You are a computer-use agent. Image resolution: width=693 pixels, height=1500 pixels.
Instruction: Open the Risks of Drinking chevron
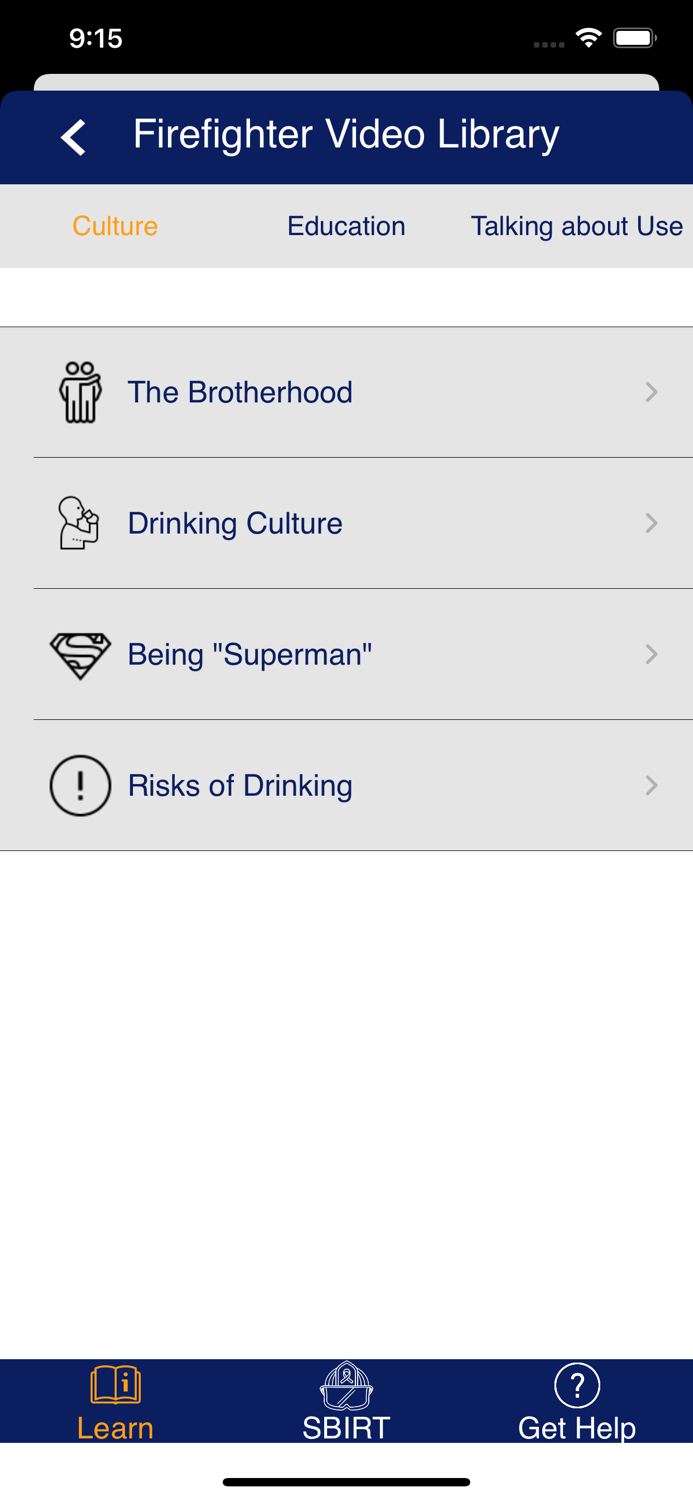tap(651, 785)
